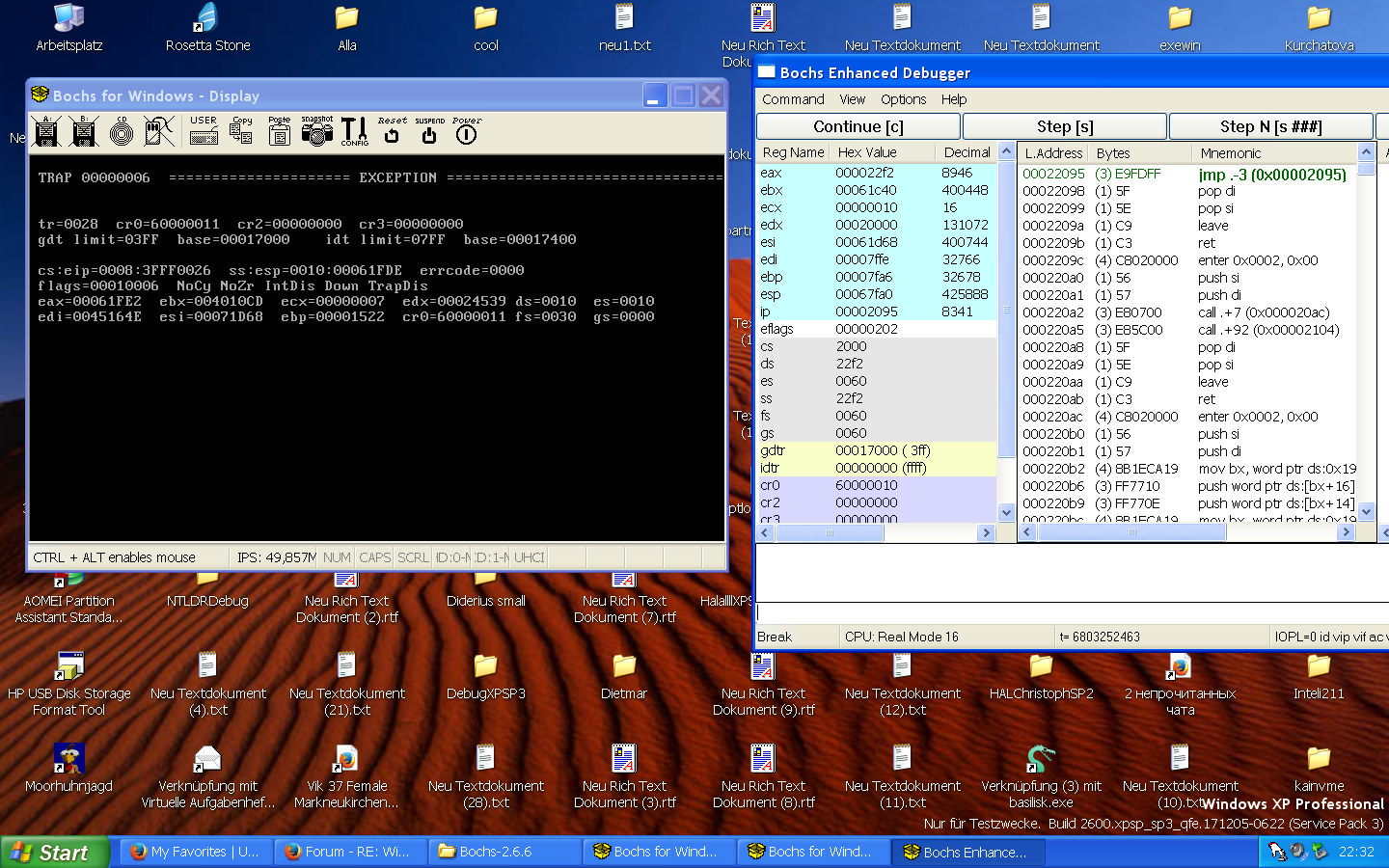Open the CONFIG tools icon in Bochs

click(354, 131)
